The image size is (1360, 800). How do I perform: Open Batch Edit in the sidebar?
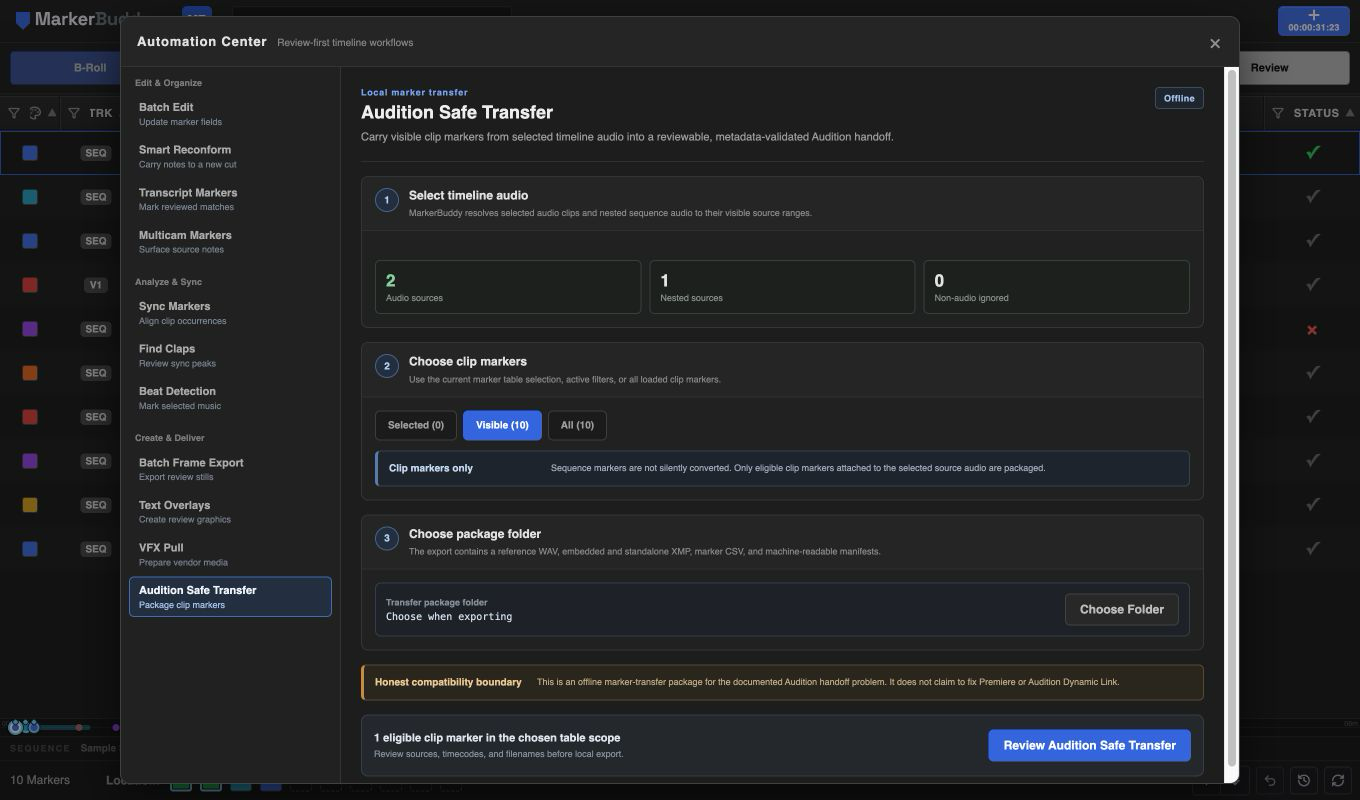(230, 114)
